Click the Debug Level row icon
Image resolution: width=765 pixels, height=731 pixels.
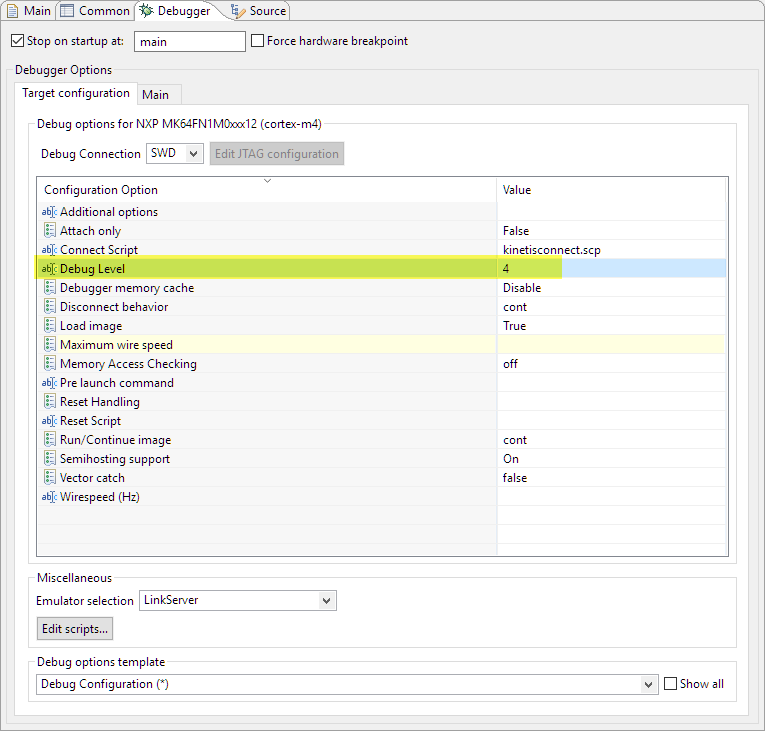[50, 269]
